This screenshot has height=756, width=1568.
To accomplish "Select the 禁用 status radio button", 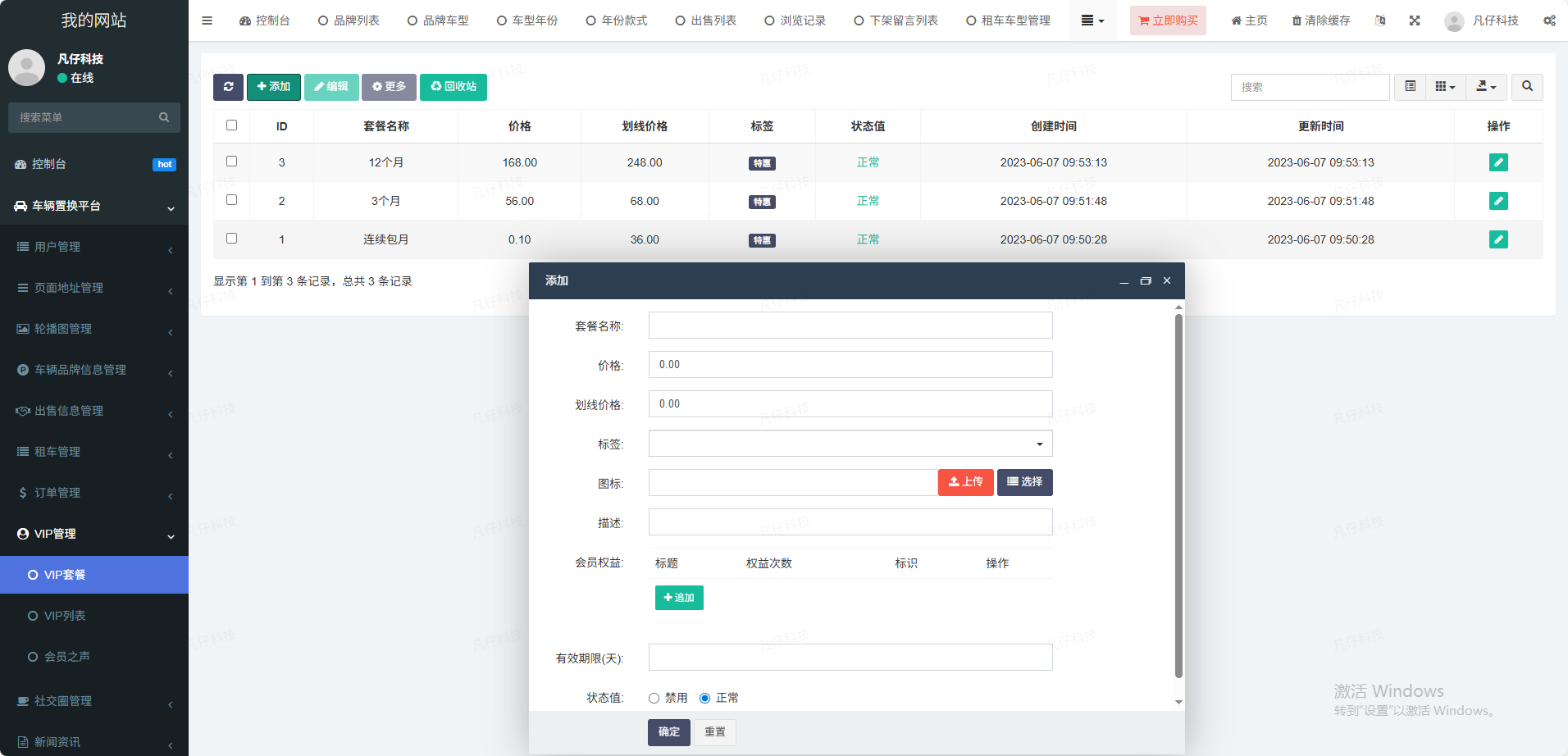I will coord(654,698).
